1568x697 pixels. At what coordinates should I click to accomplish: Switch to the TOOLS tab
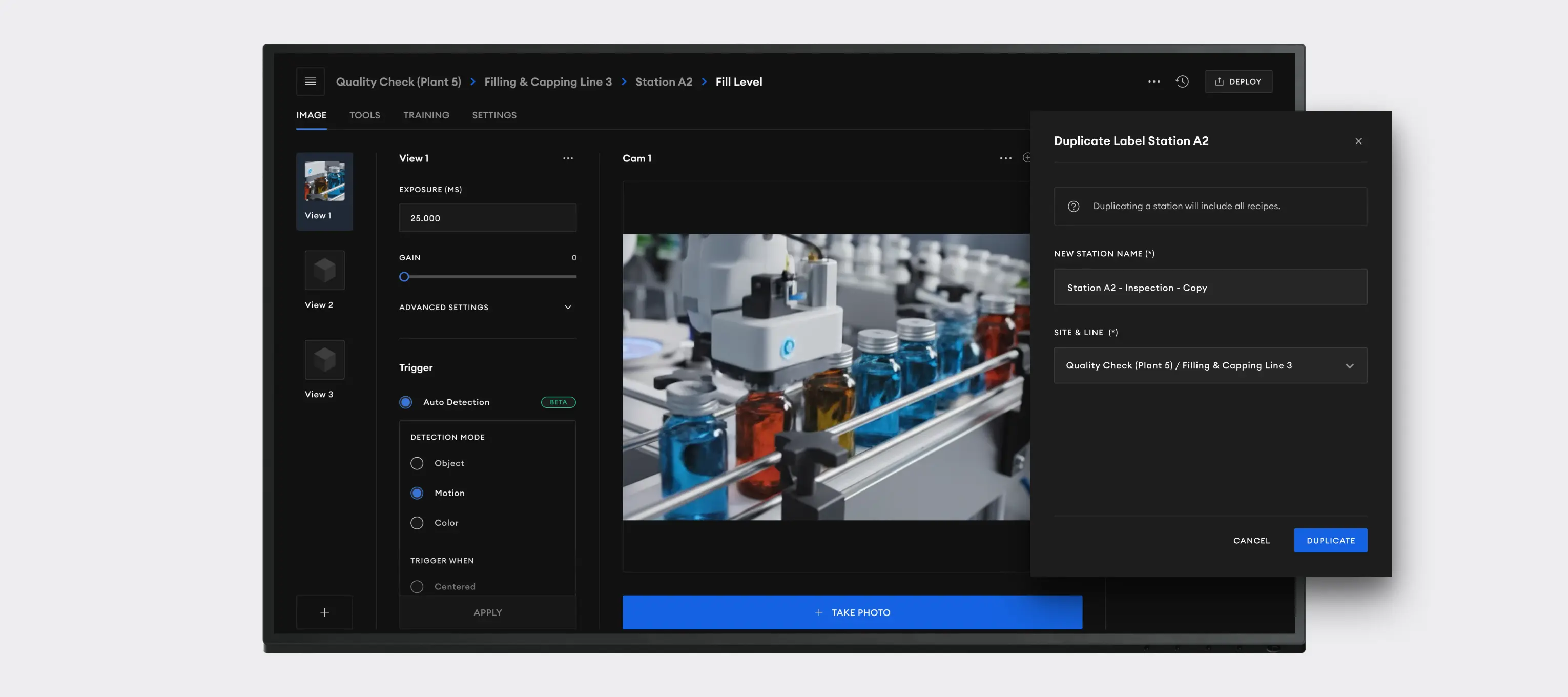click(x=364, y=115)
